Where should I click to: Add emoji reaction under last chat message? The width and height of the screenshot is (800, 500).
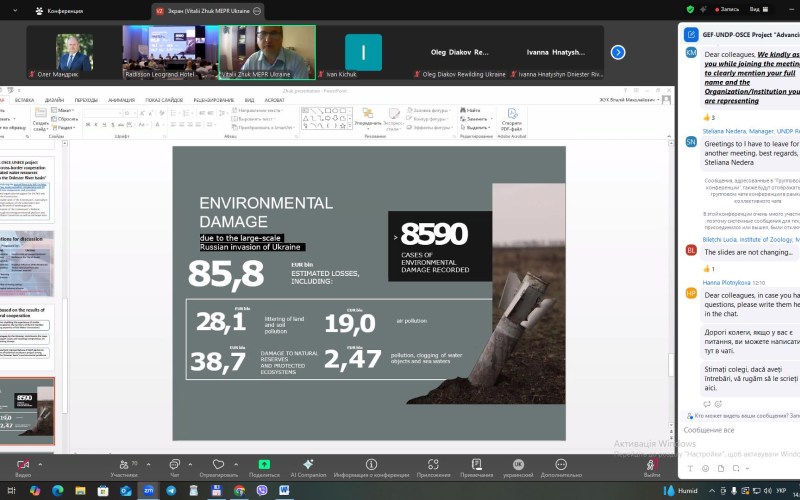point(718,404)
